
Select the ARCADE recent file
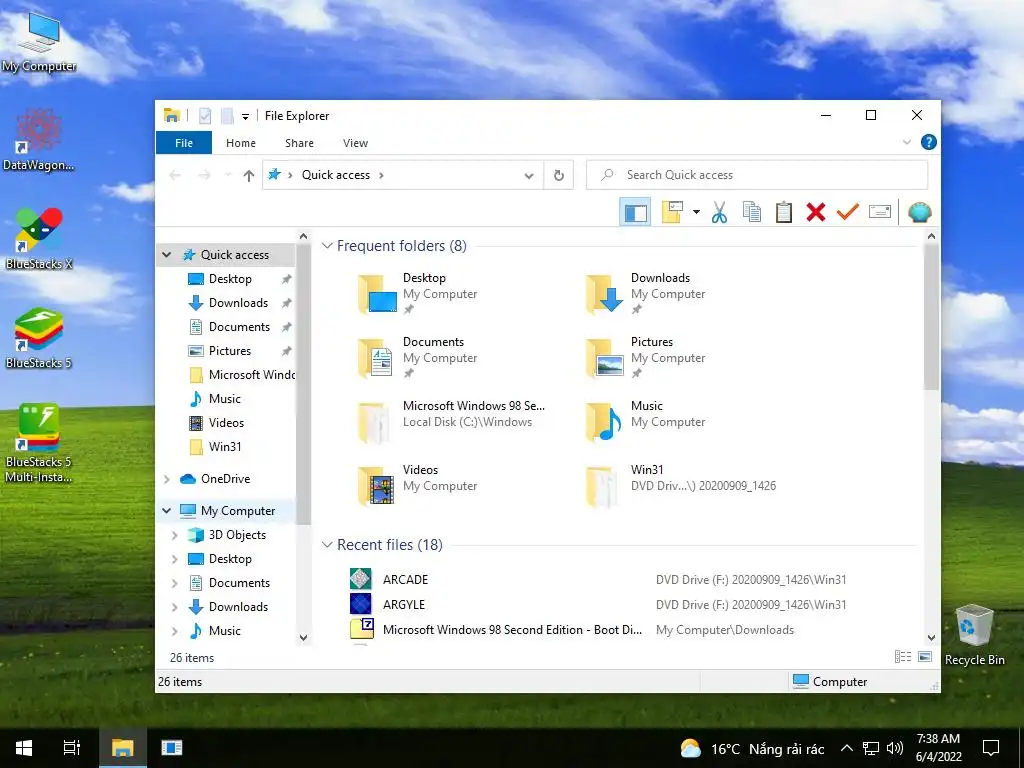(405, 579)
